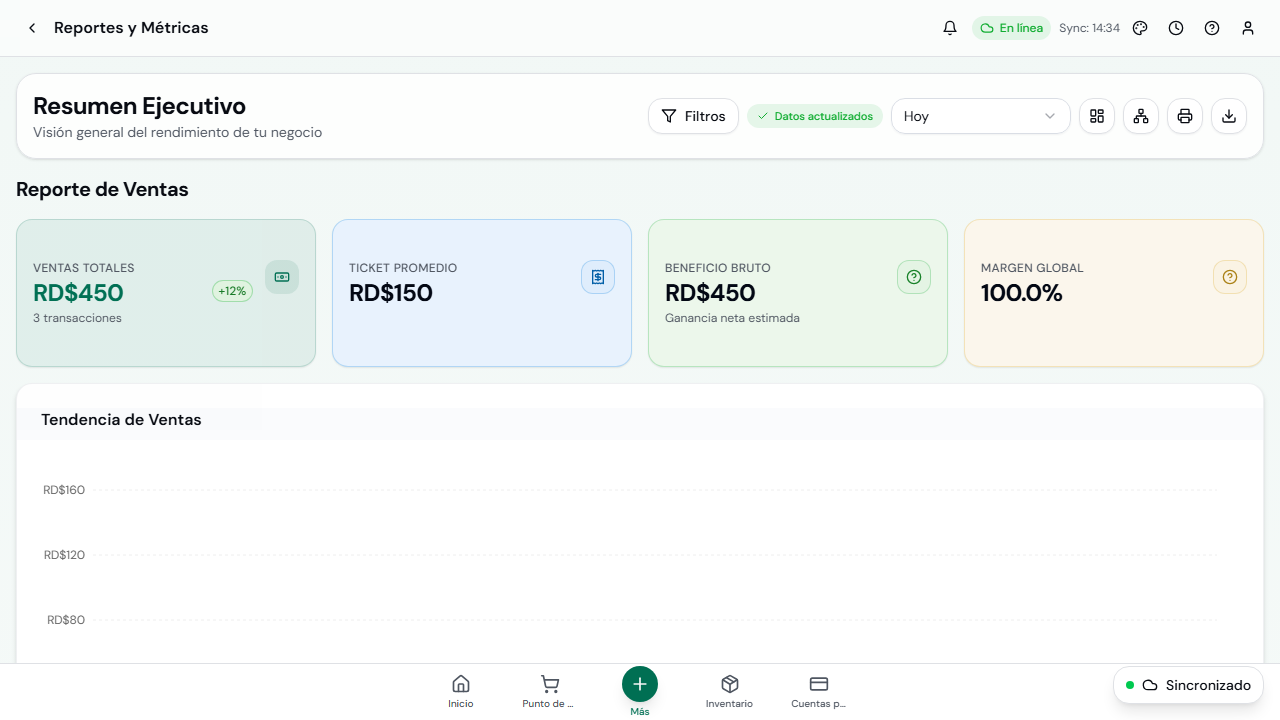Click Sync: 14:34 text

tap(1089, 28)
